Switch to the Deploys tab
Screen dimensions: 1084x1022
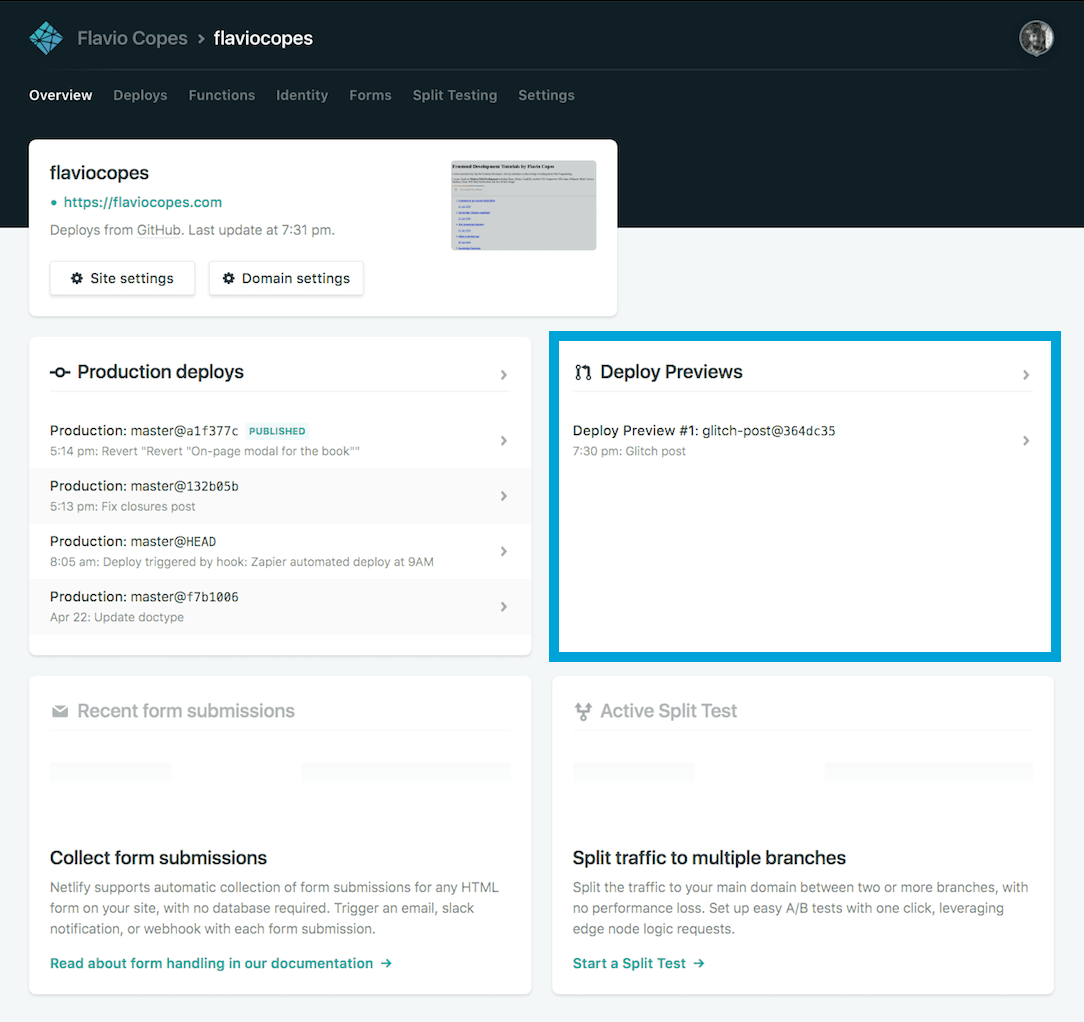tap(140, 95)
